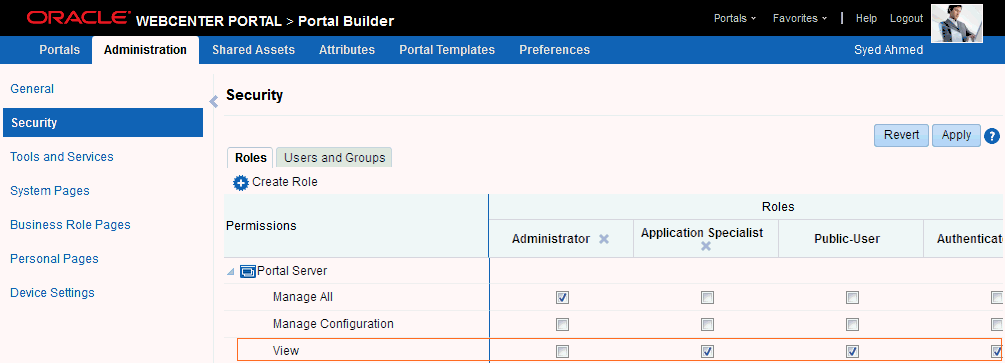Click the Administrator column header
This screenshot has height=363, width=1005.
[551, 239]
